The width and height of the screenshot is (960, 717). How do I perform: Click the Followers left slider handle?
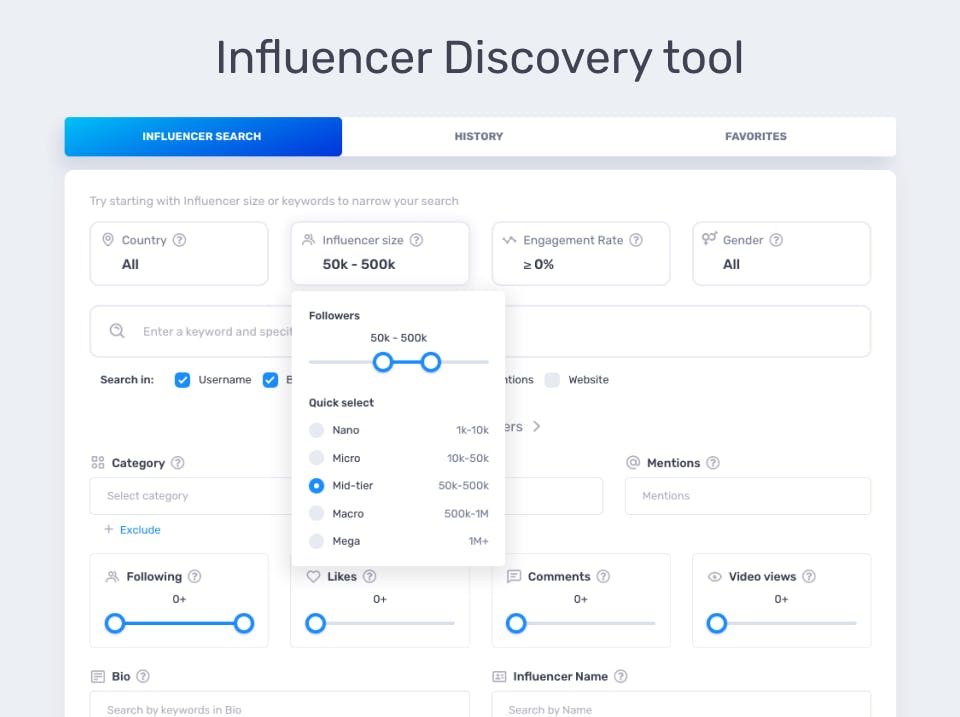coord(383,362)
